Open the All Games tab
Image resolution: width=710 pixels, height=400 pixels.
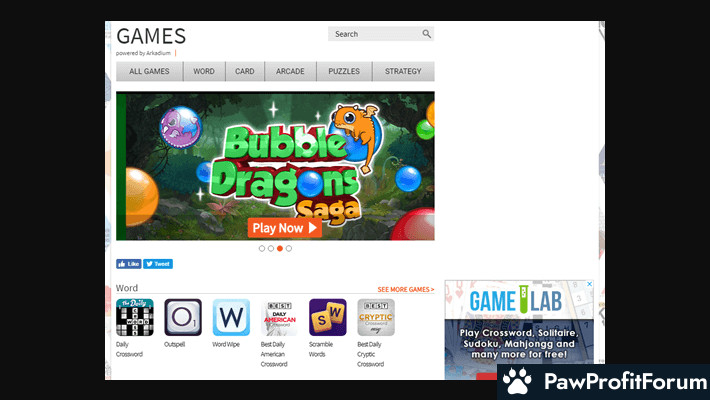149,71
